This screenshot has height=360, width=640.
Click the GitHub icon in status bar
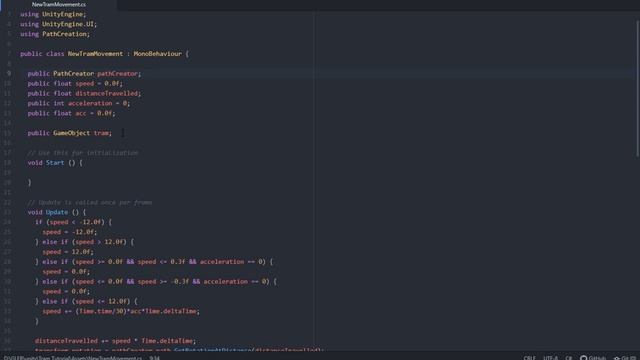point(593,358)
